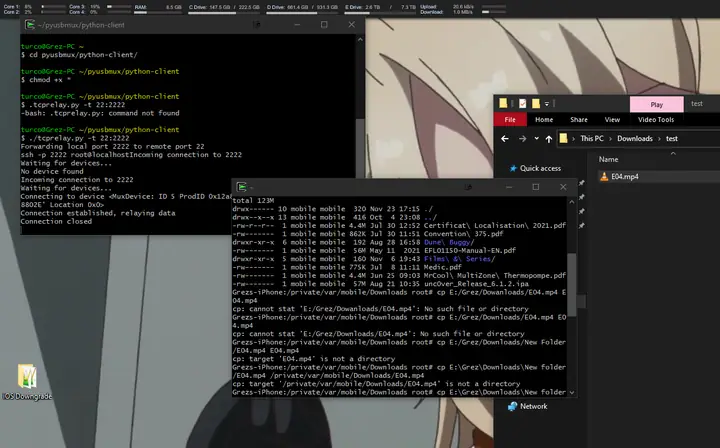The width and height of the screenshot is (720, 448).
Task: Click the New folder icon in Explorer quick toolbar
Action: coord(535,104)
